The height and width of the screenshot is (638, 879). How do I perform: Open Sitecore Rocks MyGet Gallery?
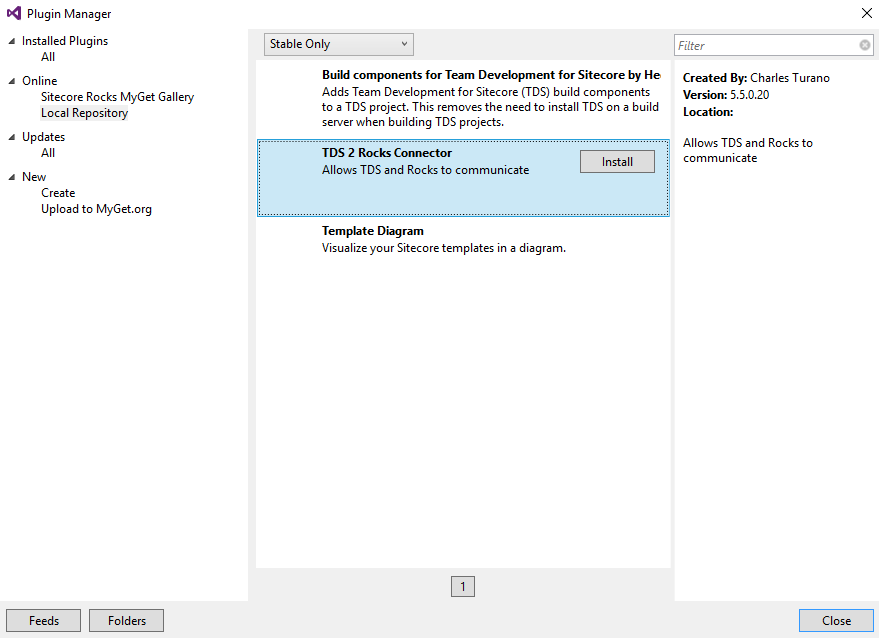(117, 97)
